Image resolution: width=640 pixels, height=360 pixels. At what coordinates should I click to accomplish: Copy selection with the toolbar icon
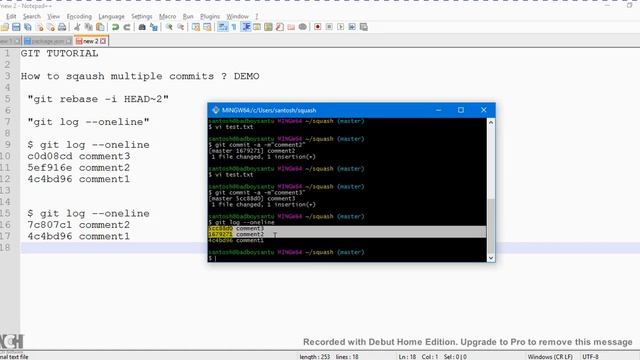pos(89,27)
